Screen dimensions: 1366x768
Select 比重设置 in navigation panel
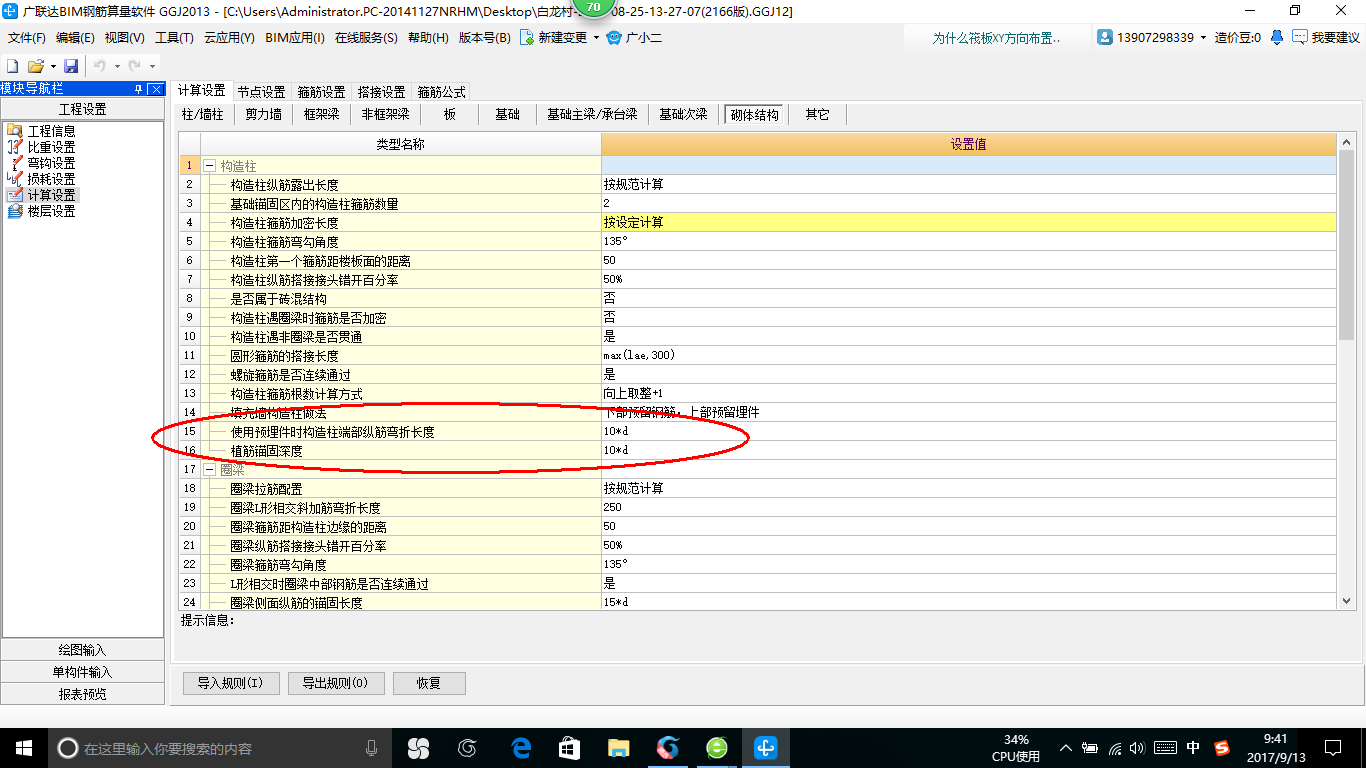(x=41, y=147)
